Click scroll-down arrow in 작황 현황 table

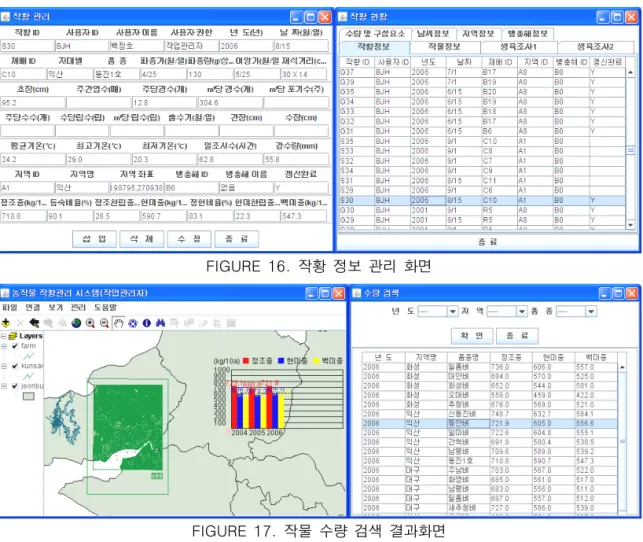(x=630, y=225)
